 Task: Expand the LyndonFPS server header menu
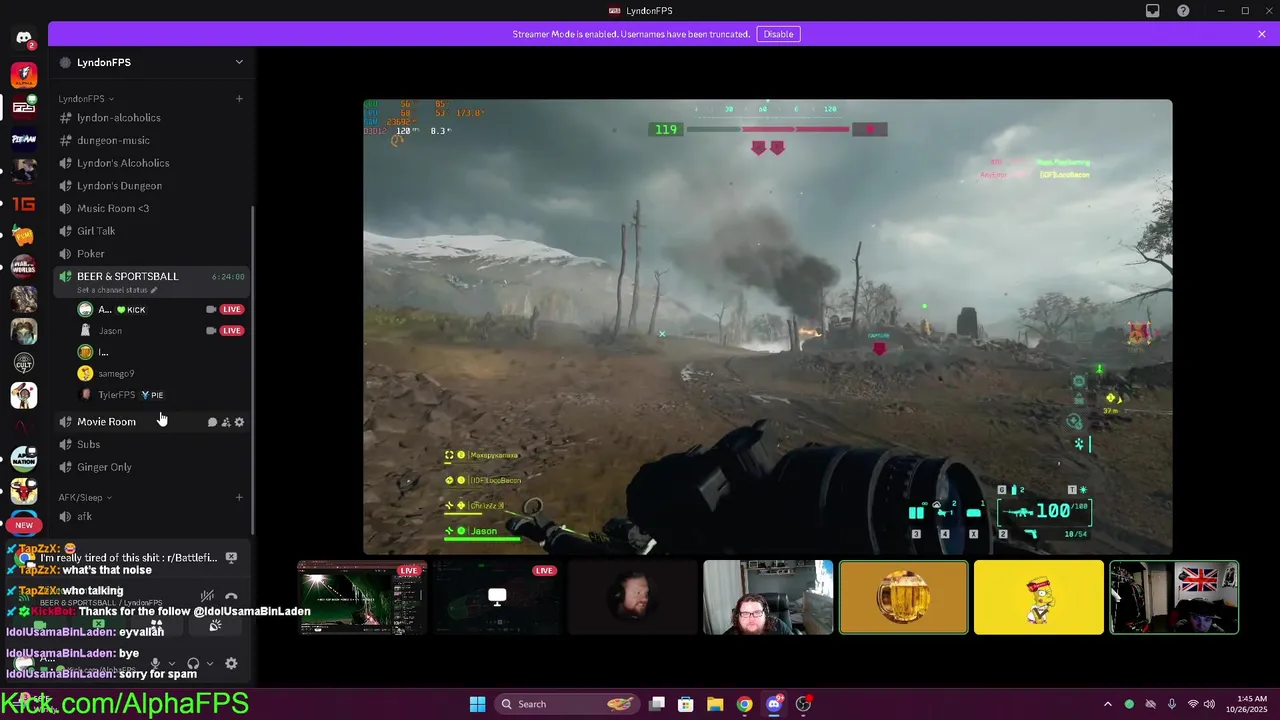click(x=239, y=62)
